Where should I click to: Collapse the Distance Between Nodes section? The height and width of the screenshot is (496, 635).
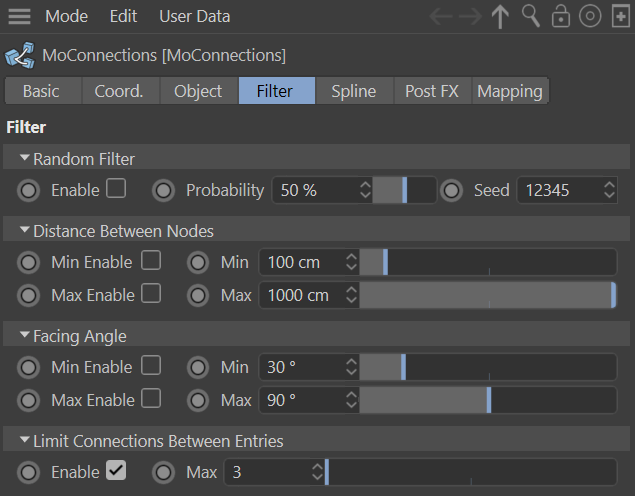25,230
